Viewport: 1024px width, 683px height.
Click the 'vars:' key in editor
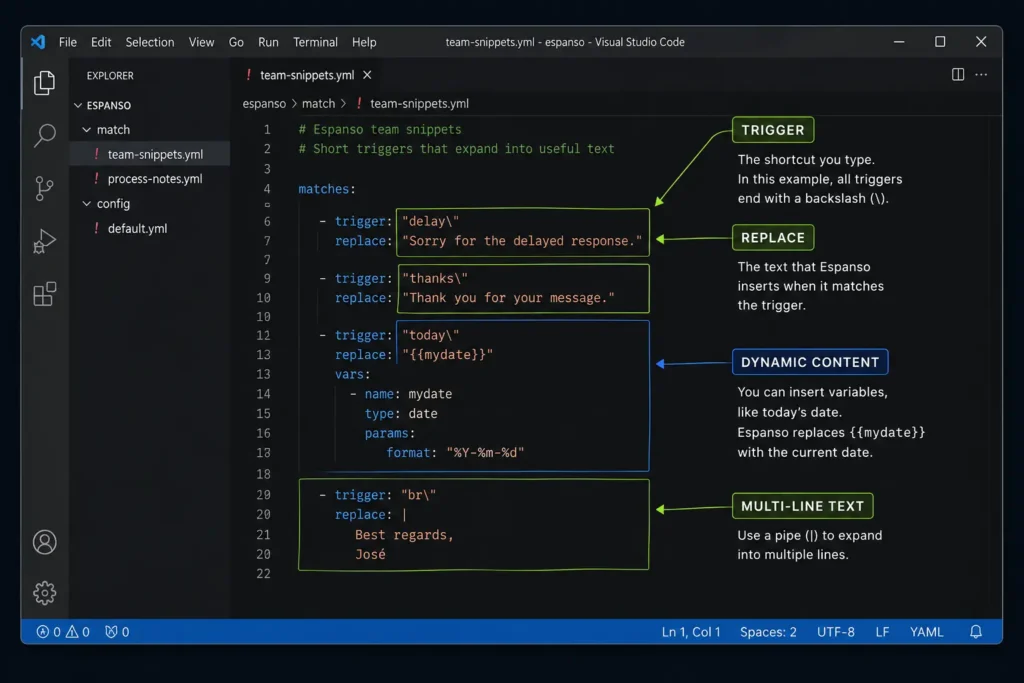click(x=353, y=374)
